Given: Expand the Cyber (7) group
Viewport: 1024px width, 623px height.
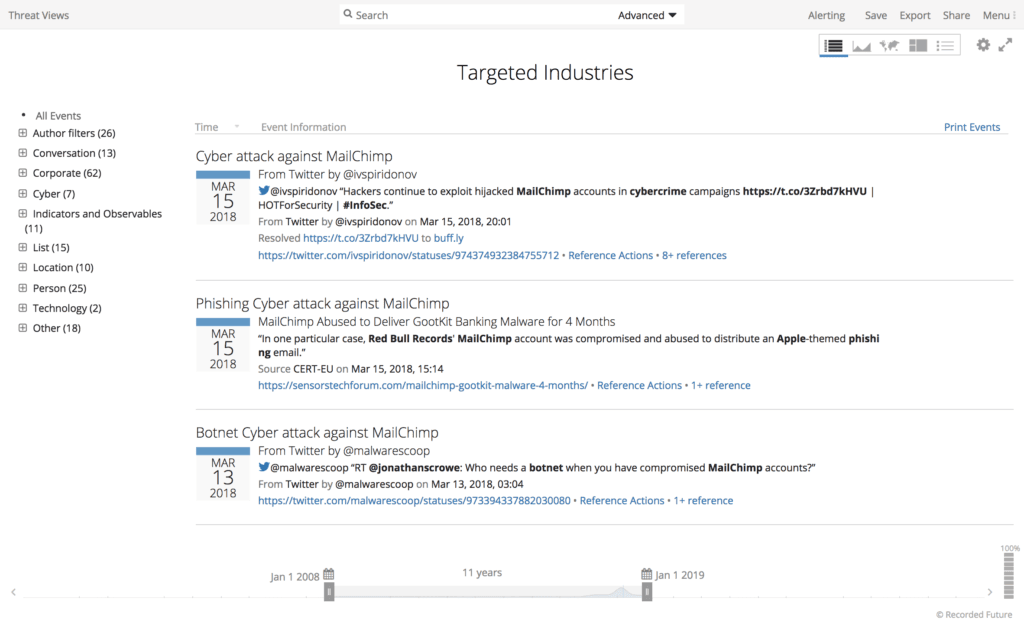Looking at the screenshot, I should (22, 193).
